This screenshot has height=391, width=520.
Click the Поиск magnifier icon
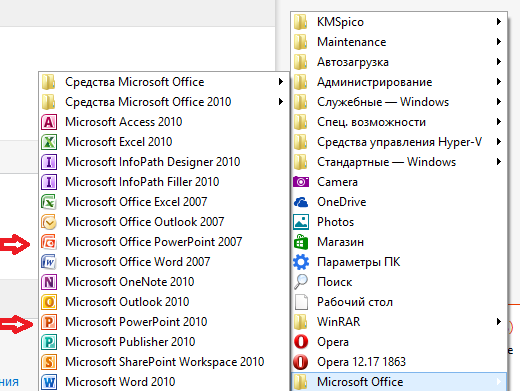coord(301,282)
